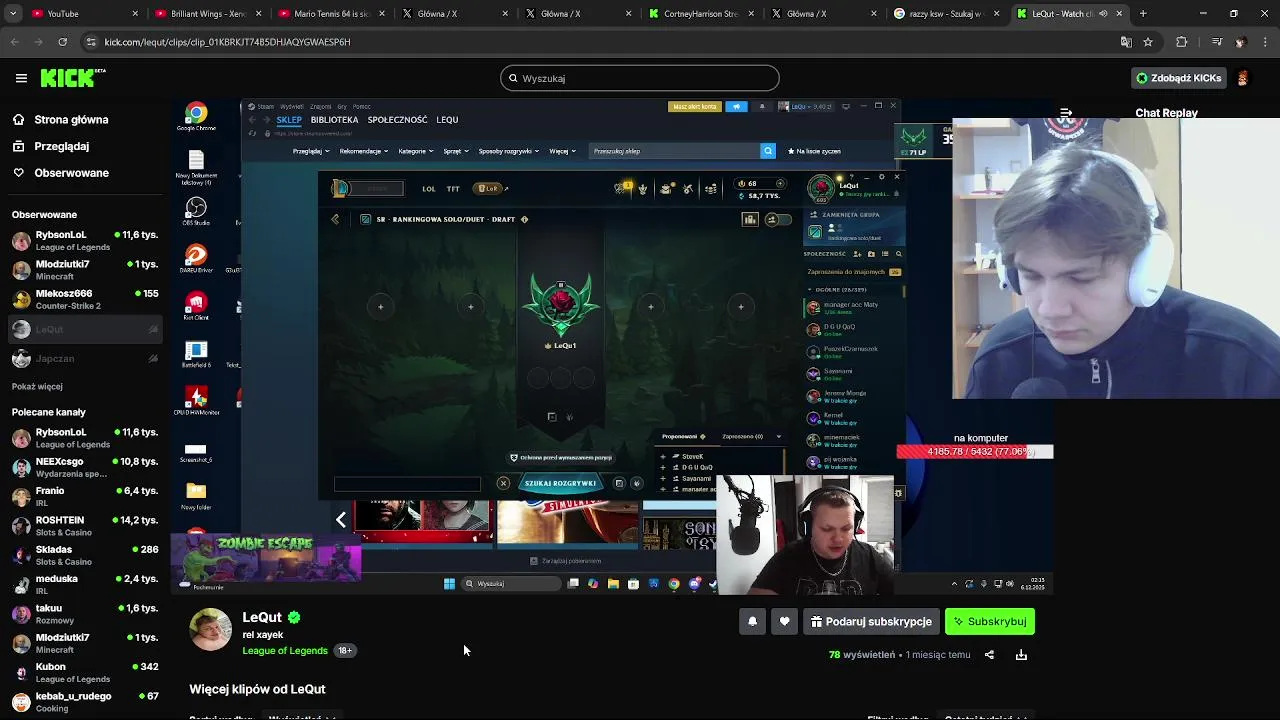Viewport: 1280px width, 720px height.
Task: Select offline Japczan channel in sidebar
Action: pyautogui.click(x=85, y=359)
